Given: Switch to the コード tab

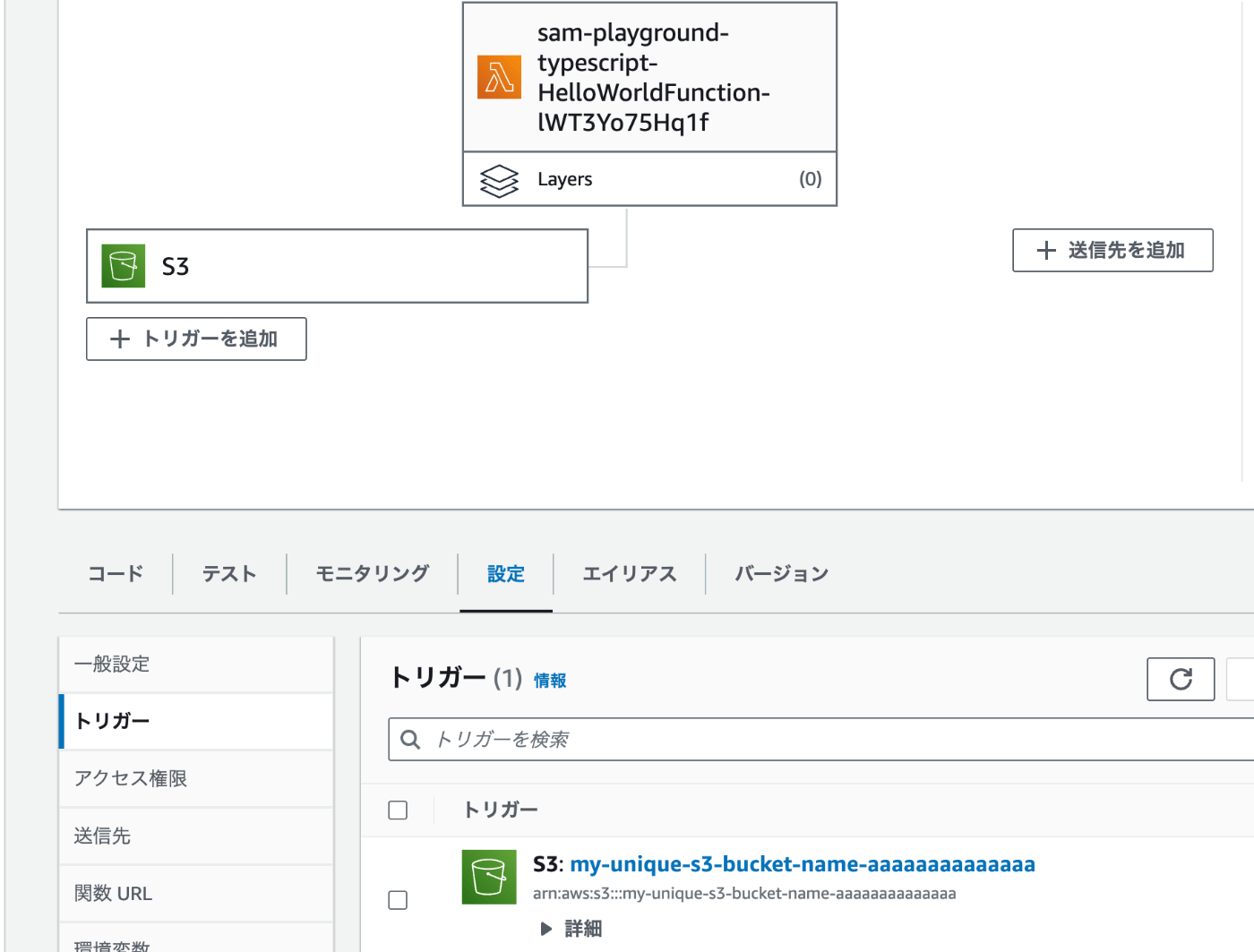Looking at the screenshot, I should (116, 574).
